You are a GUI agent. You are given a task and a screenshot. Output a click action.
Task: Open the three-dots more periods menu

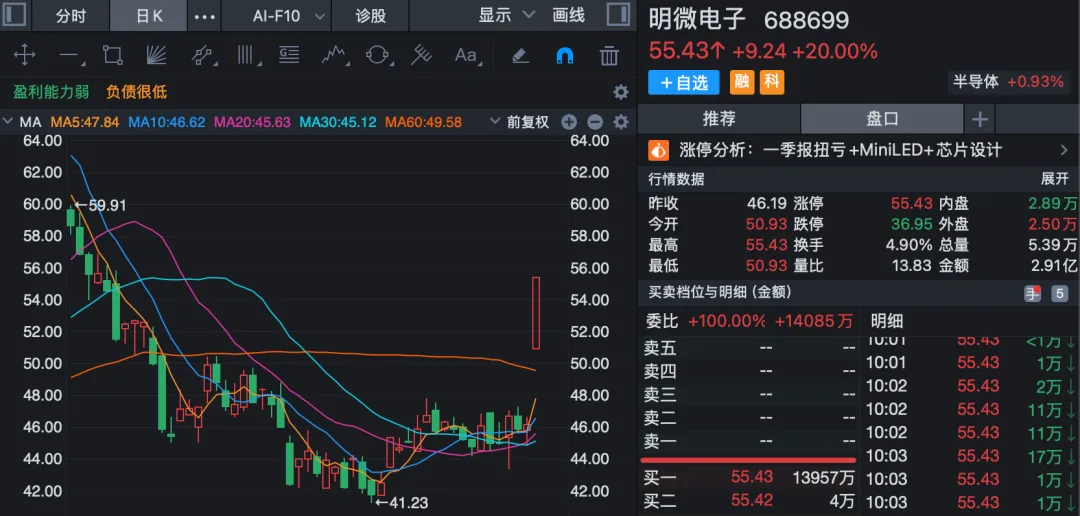205,16
